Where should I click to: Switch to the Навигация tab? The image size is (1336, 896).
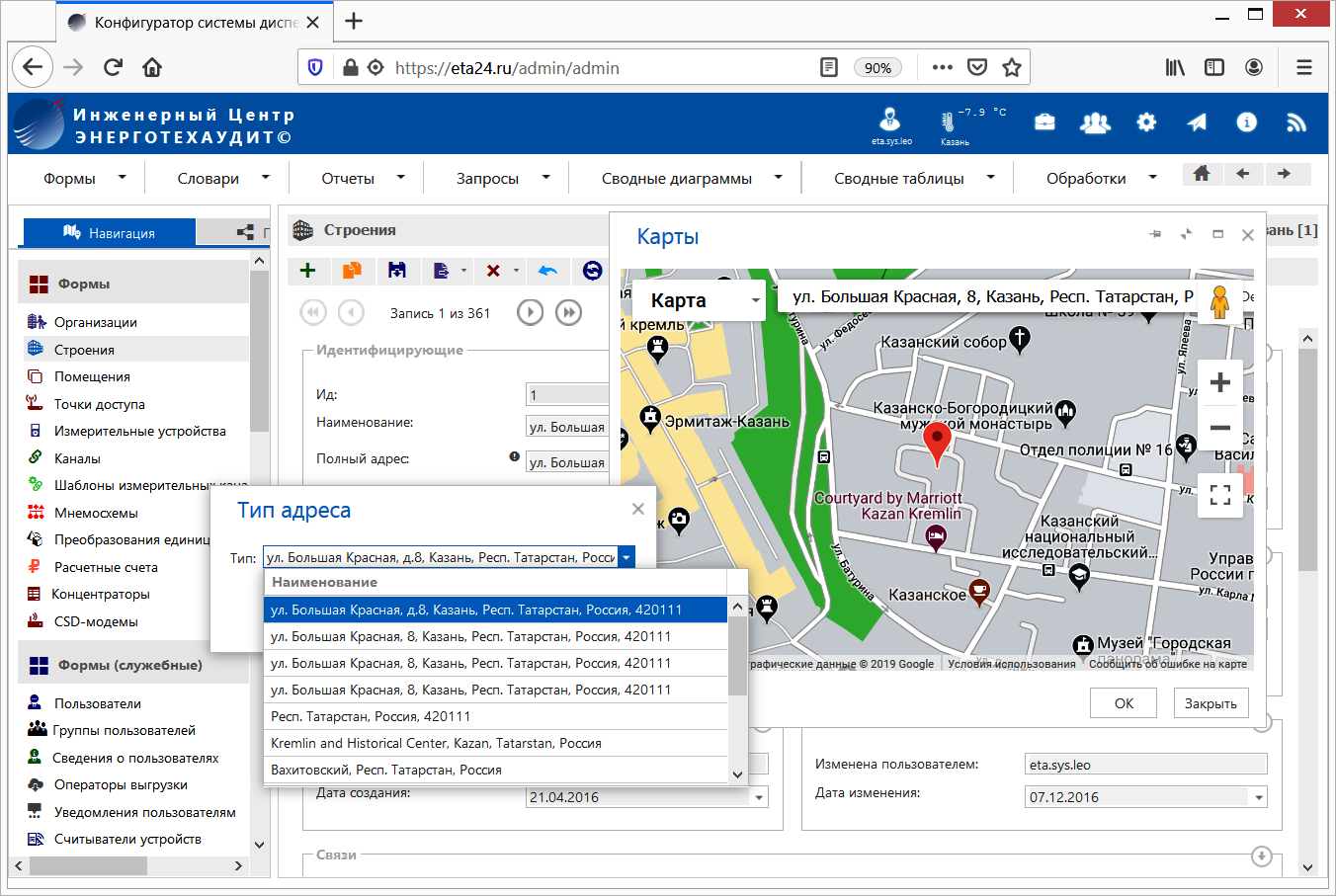110,233
